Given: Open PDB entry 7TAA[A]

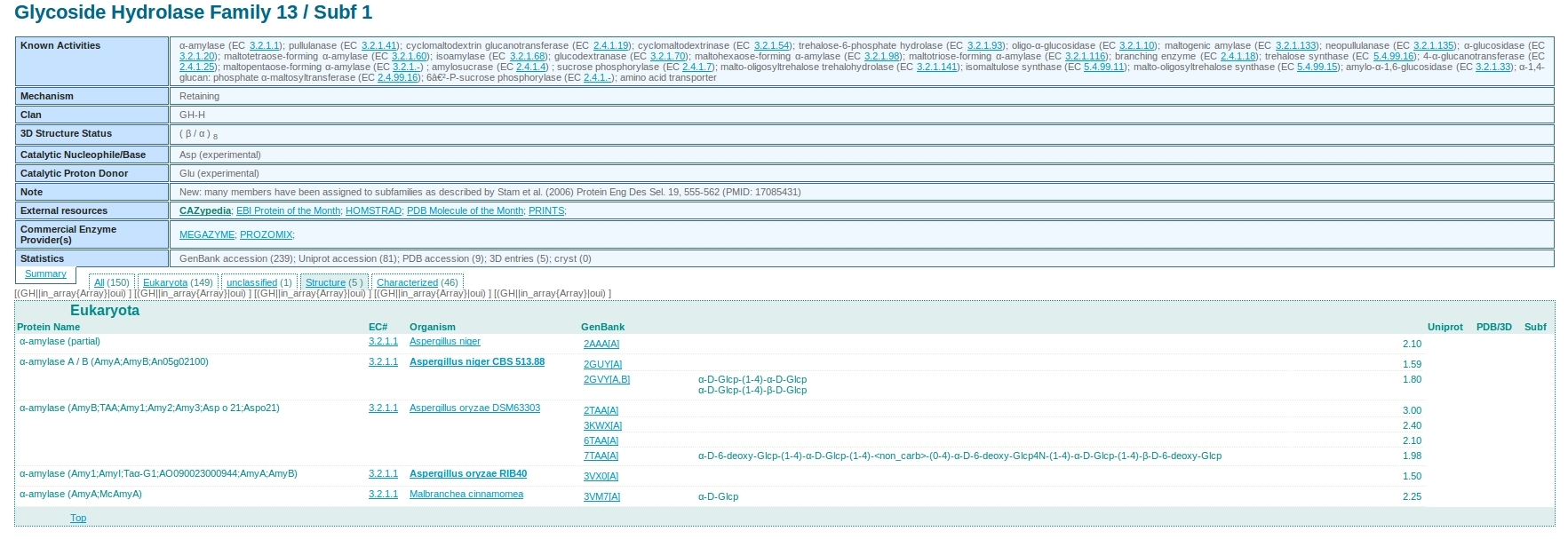Looking at the screenshot, I should tap(601, 456).
